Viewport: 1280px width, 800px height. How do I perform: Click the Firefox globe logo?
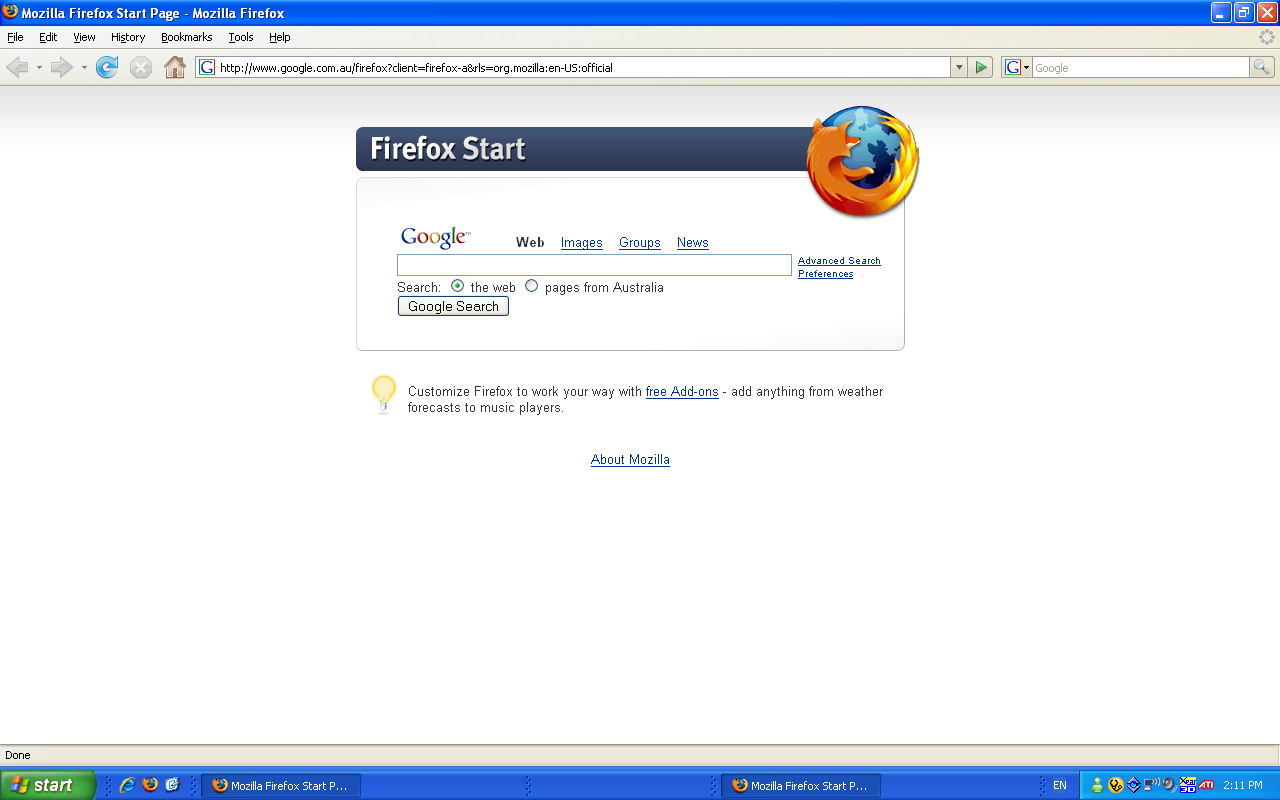(x=863, y=162)
